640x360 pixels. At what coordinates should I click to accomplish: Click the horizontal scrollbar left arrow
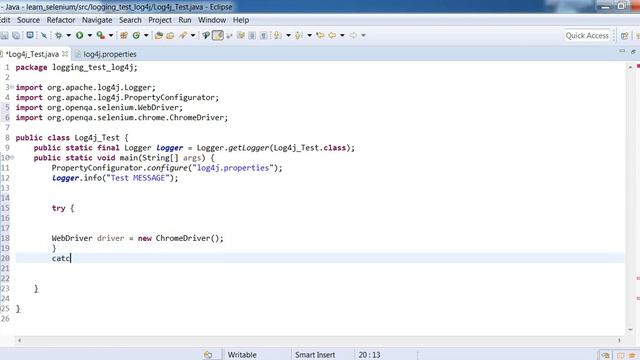[x=19, y=340]
